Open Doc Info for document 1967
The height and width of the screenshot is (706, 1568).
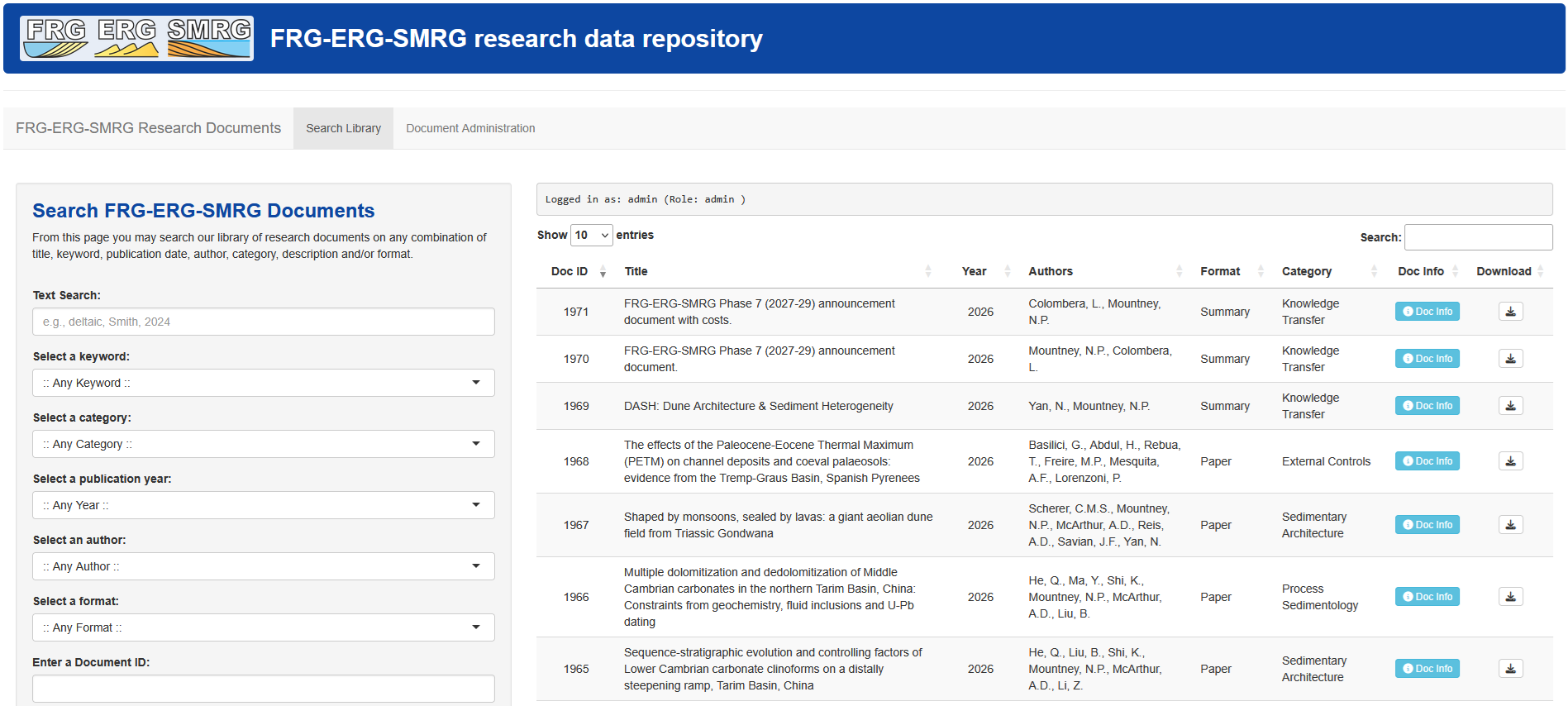(x=1427, y=525)
